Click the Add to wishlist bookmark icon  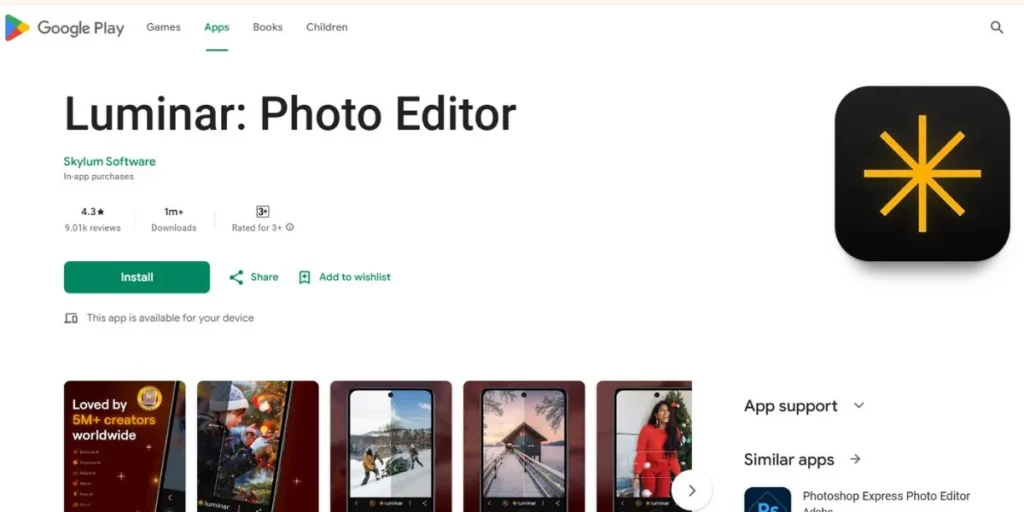(x=304, y=278)
